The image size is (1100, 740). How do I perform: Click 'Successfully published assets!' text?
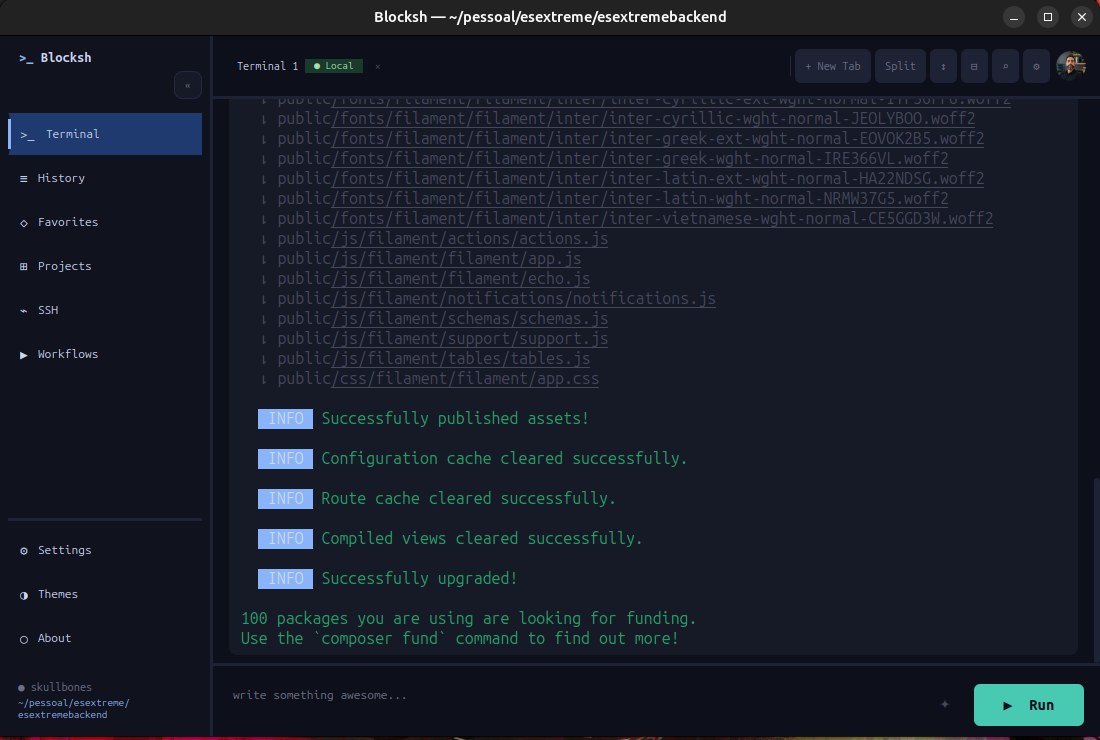[455, 419]
